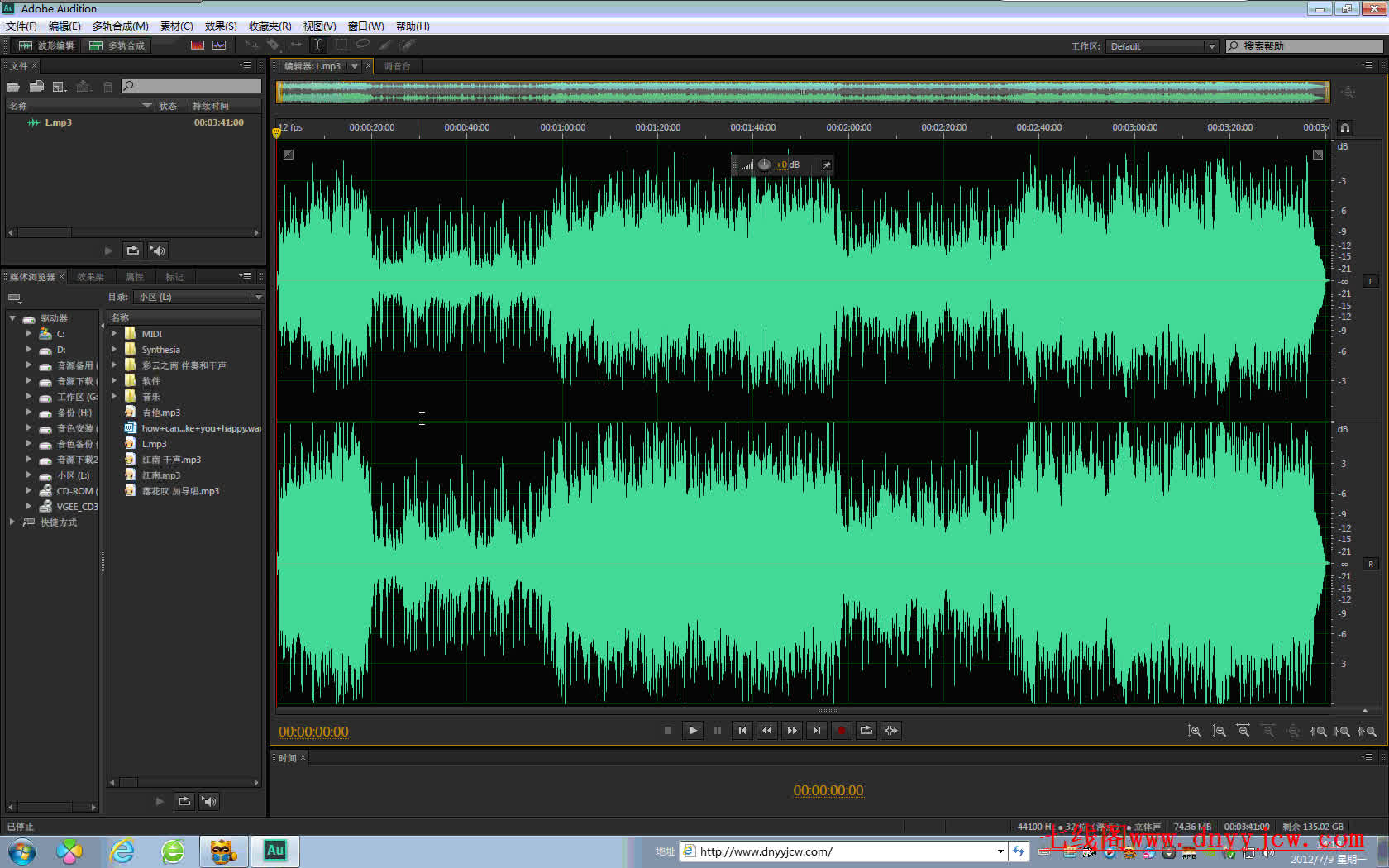The image size is (1389, 868).
Task: Collapse the 驱动器 drives tree
Action: pyautogui.click(x=12, y=317)
